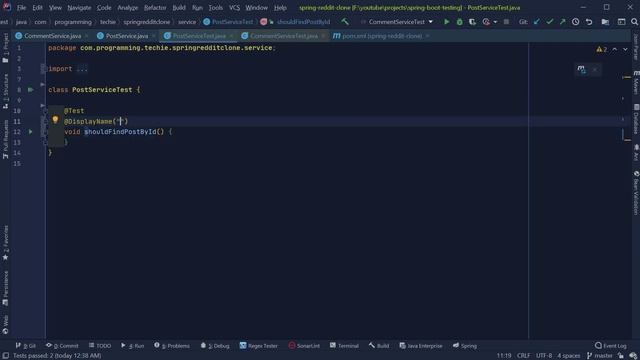The image size is (640, 360).
Task: Expand folded import statements
Action: coord(82,69)
